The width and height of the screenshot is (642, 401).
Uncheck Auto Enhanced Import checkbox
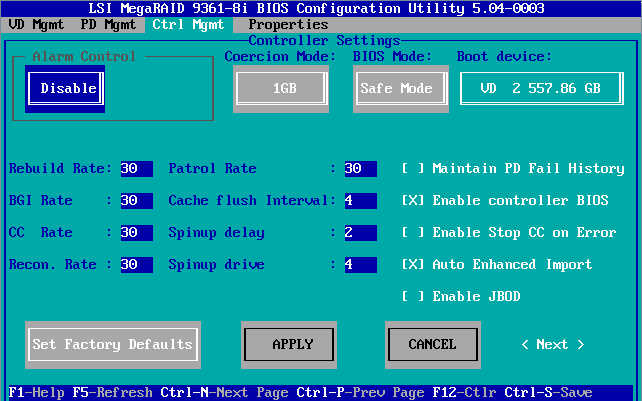click(x=412, y=265)
